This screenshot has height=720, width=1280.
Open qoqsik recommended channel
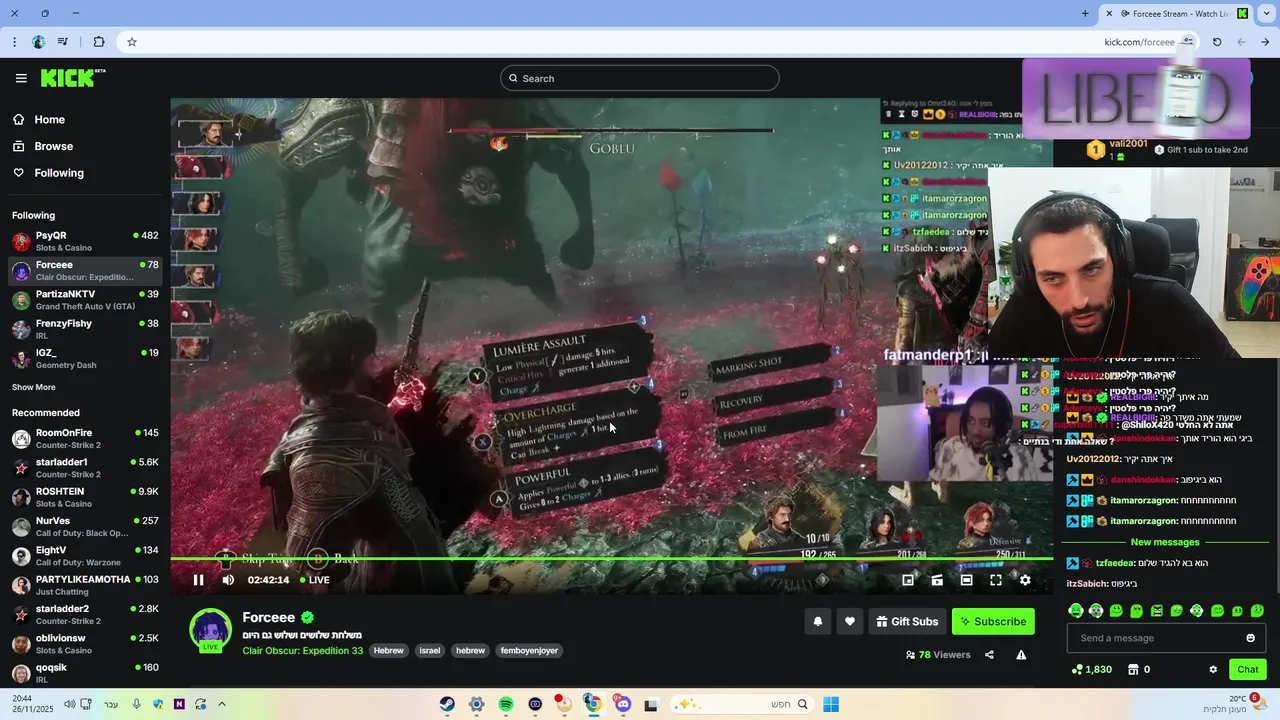point(85,673)
